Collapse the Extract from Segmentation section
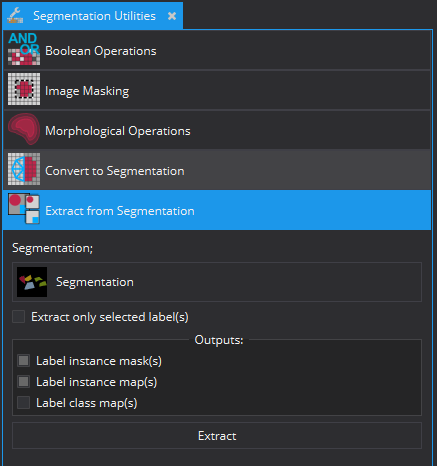 click(x=217, y=210)
